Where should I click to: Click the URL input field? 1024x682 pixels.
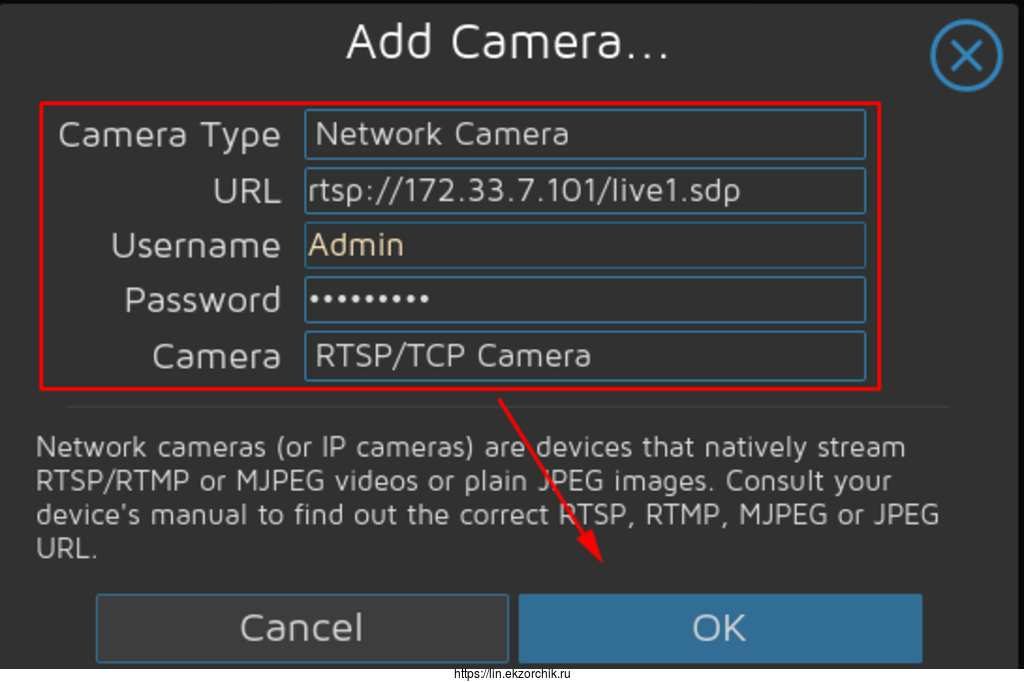[584, 190]
